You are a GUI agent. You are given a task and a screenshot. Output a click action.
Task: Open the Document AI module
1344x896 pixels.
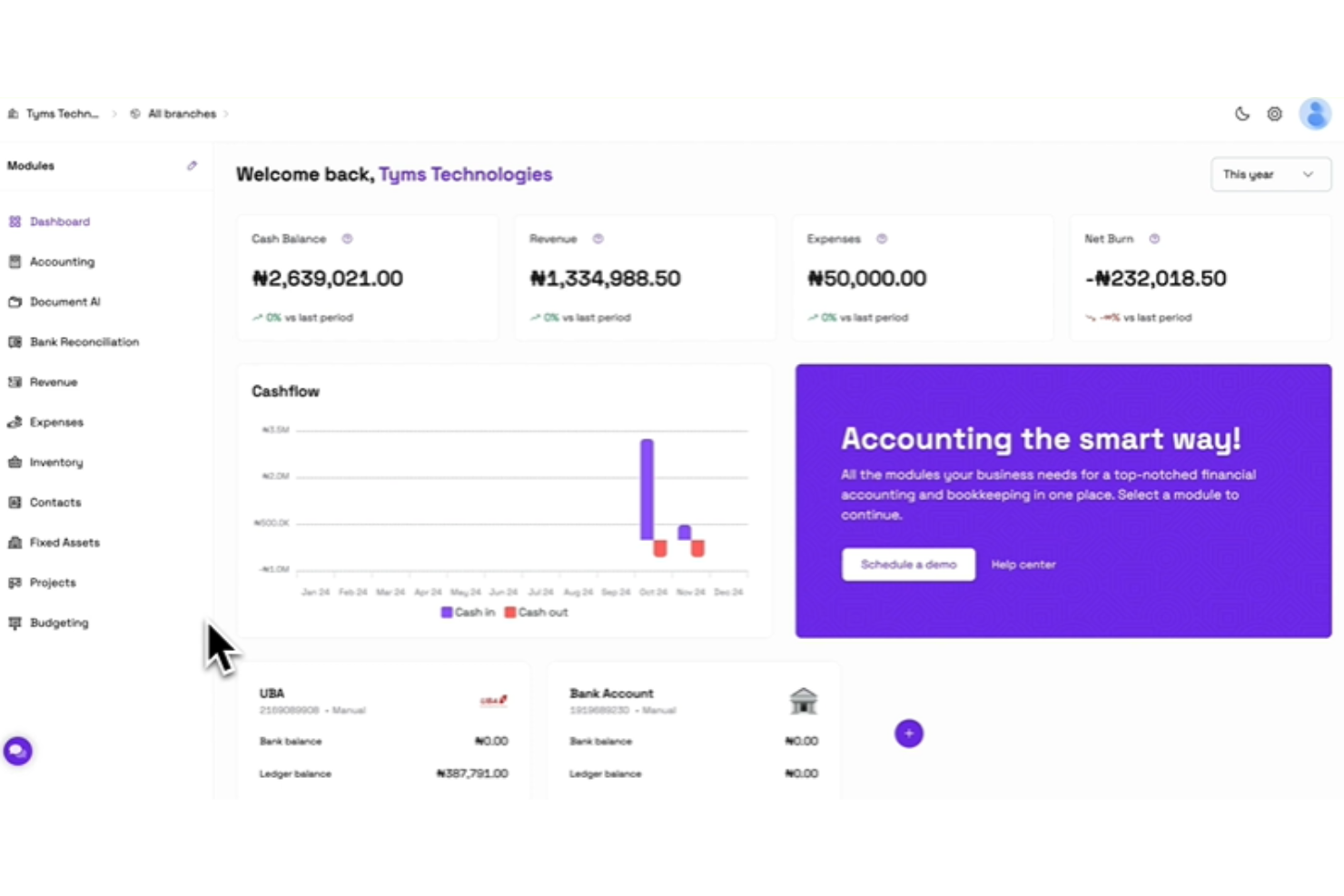(64, 301)
